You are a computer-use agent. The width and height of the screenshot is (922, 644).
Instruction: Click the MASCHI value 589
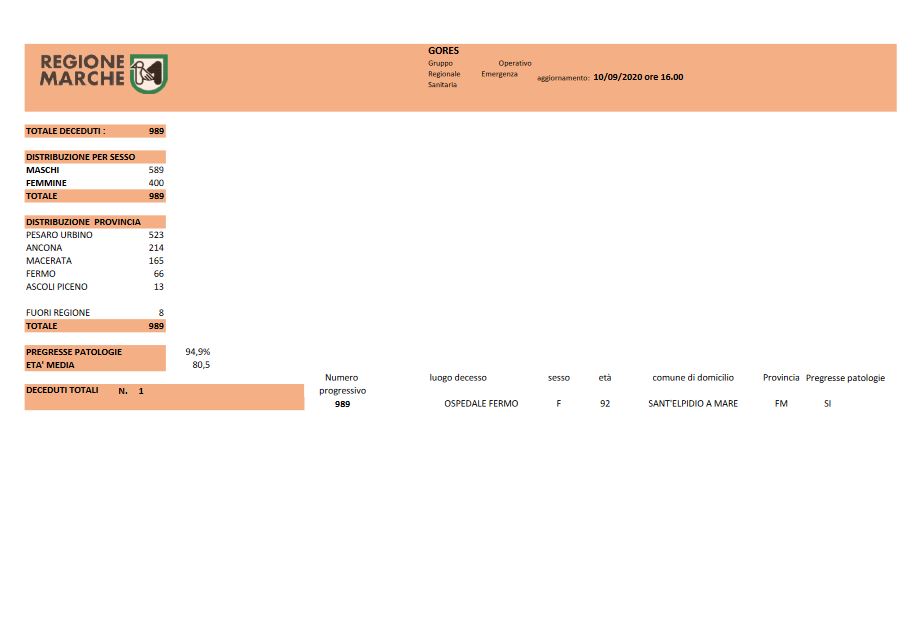coord(155,170)
